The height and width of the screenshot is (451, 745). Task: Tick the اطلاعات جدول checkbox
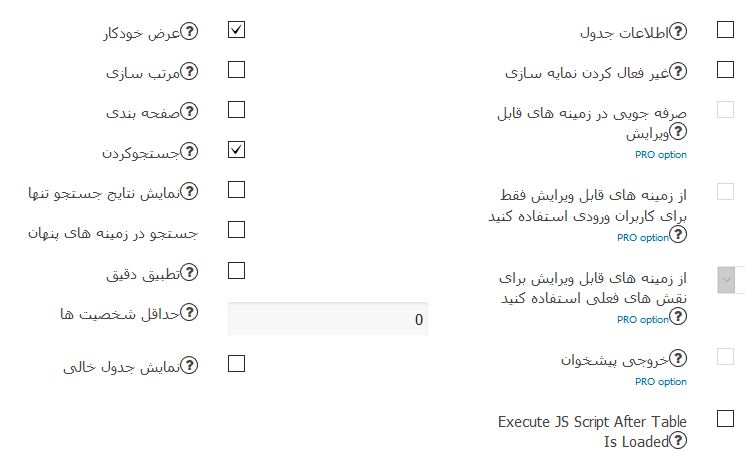pyautogui.click(x=726, y=29)
